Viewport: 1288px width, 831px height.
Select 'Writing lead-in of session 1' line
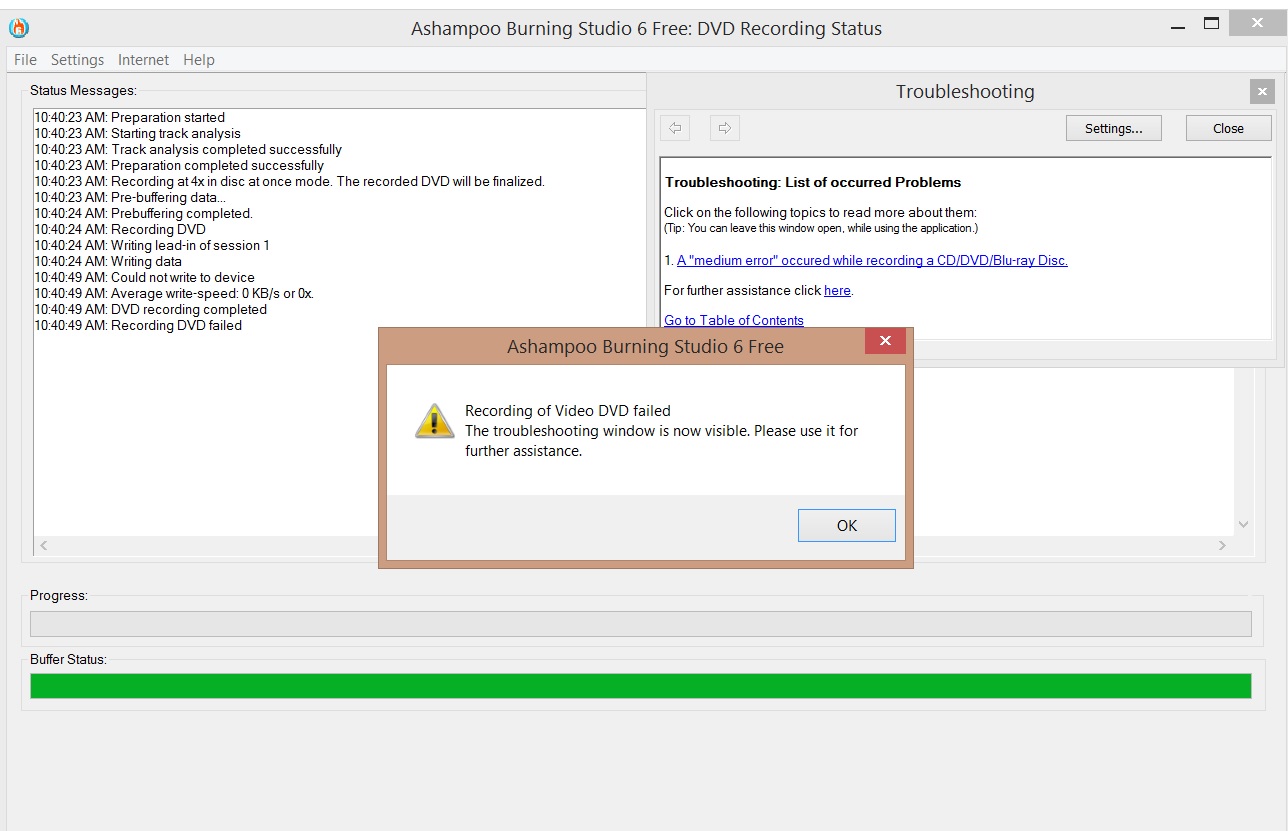pos(153,245)
